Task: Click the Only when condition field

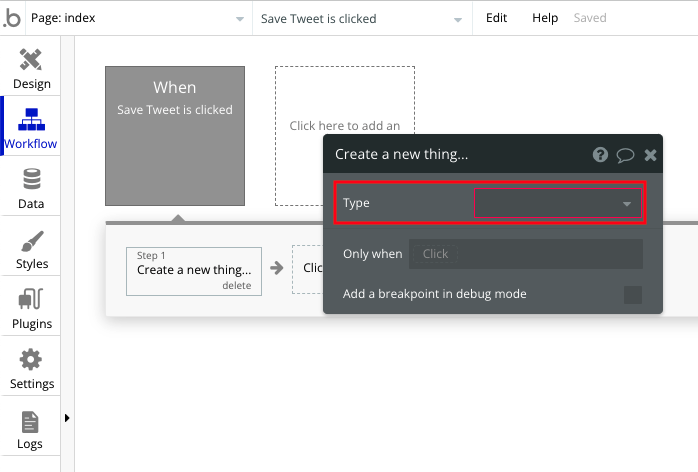Action: click(x=526, y=254)
